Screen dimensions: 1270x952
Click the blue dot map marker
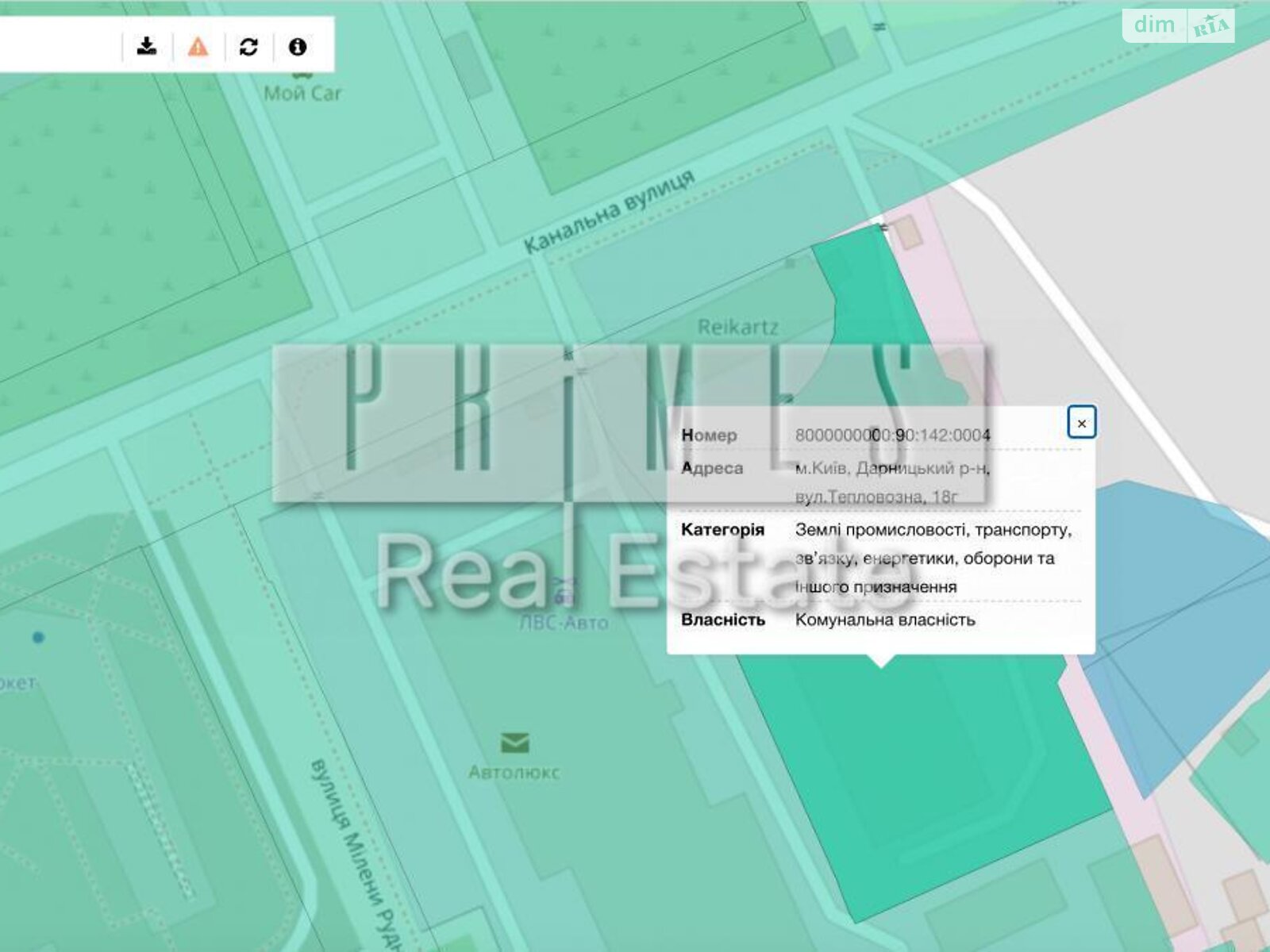(x=38, y=637)
